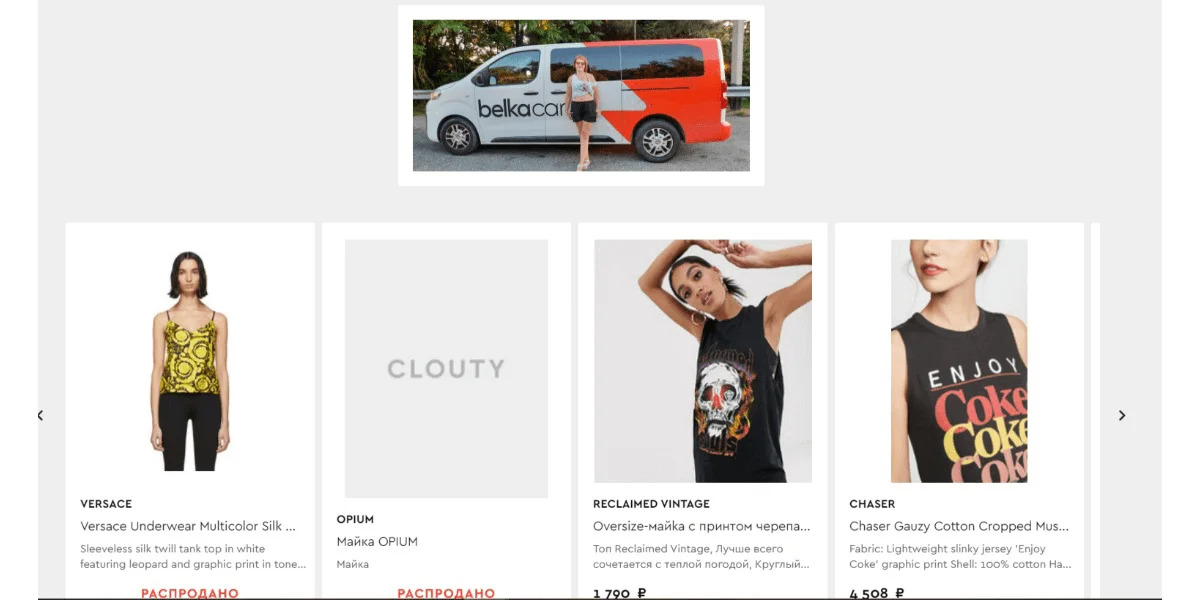The image size is (1200, 600).
Task: Click the 4 508 ₽ price
Action: pos(875,593)
